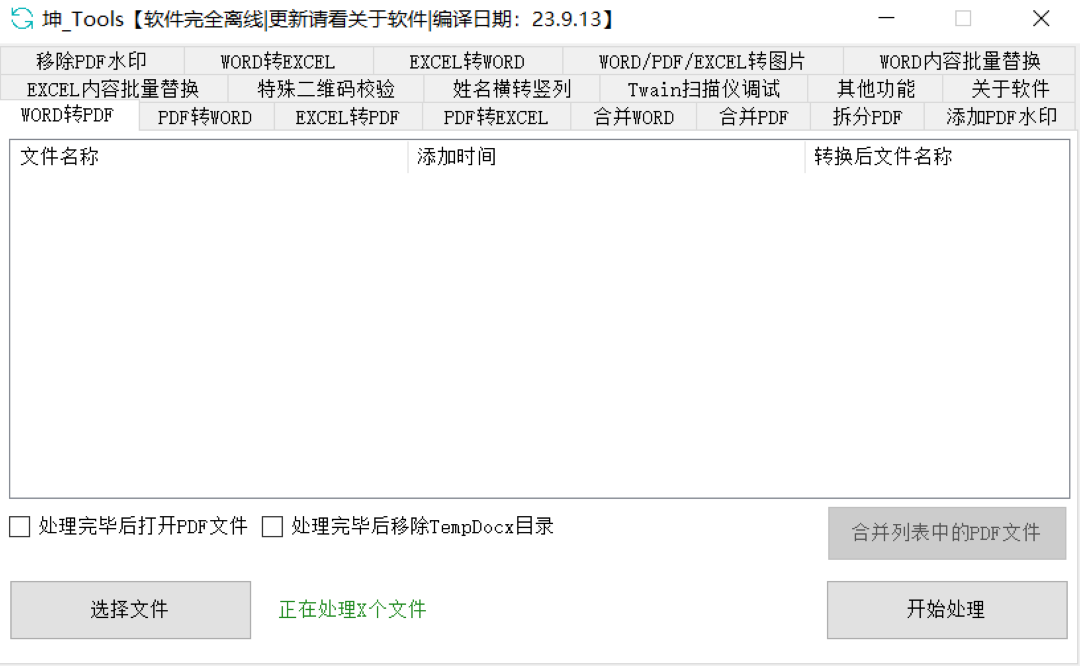Switch to the 拆分PDF tab
Screen dimensions: 1080x666
pos(867,117)
